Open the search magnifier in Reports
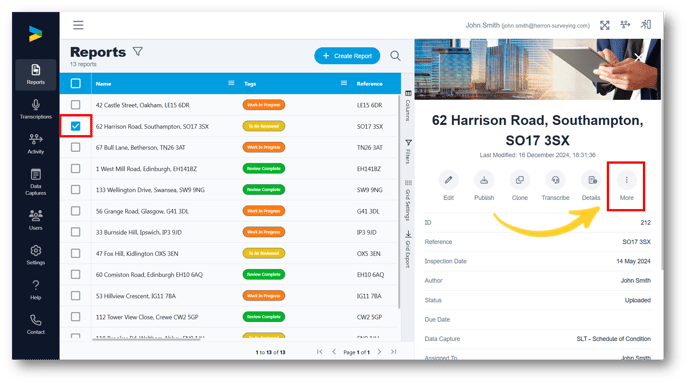 point(395,56)
